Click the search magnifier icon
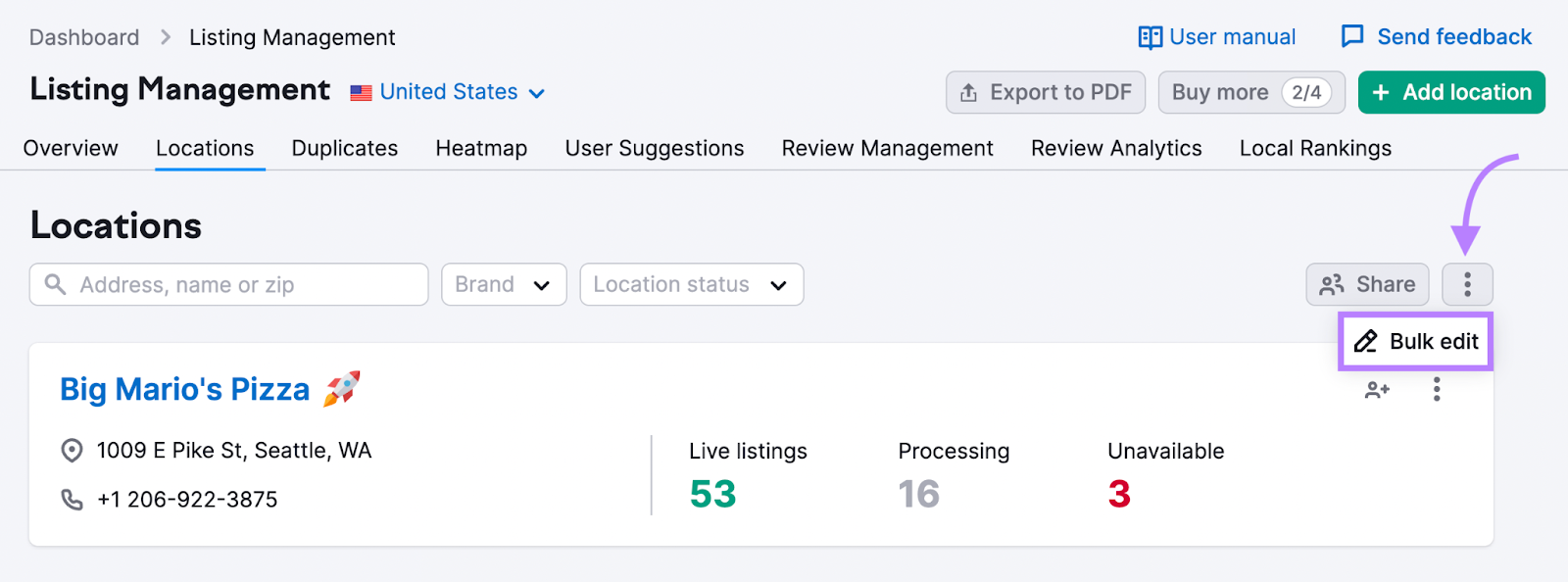This screenshot has width=1568, height=582. (x=56, y=284)
